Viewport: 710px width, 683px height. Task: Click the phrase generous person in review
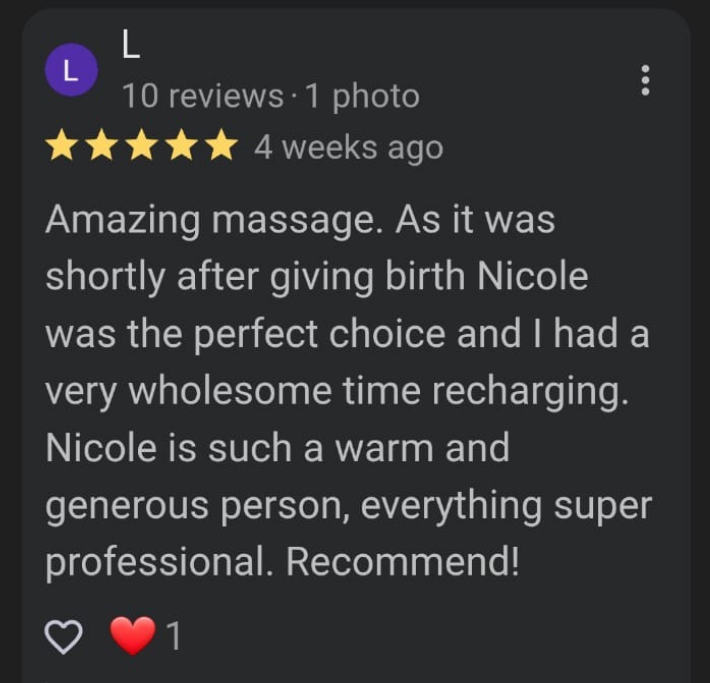pos(198,506)
